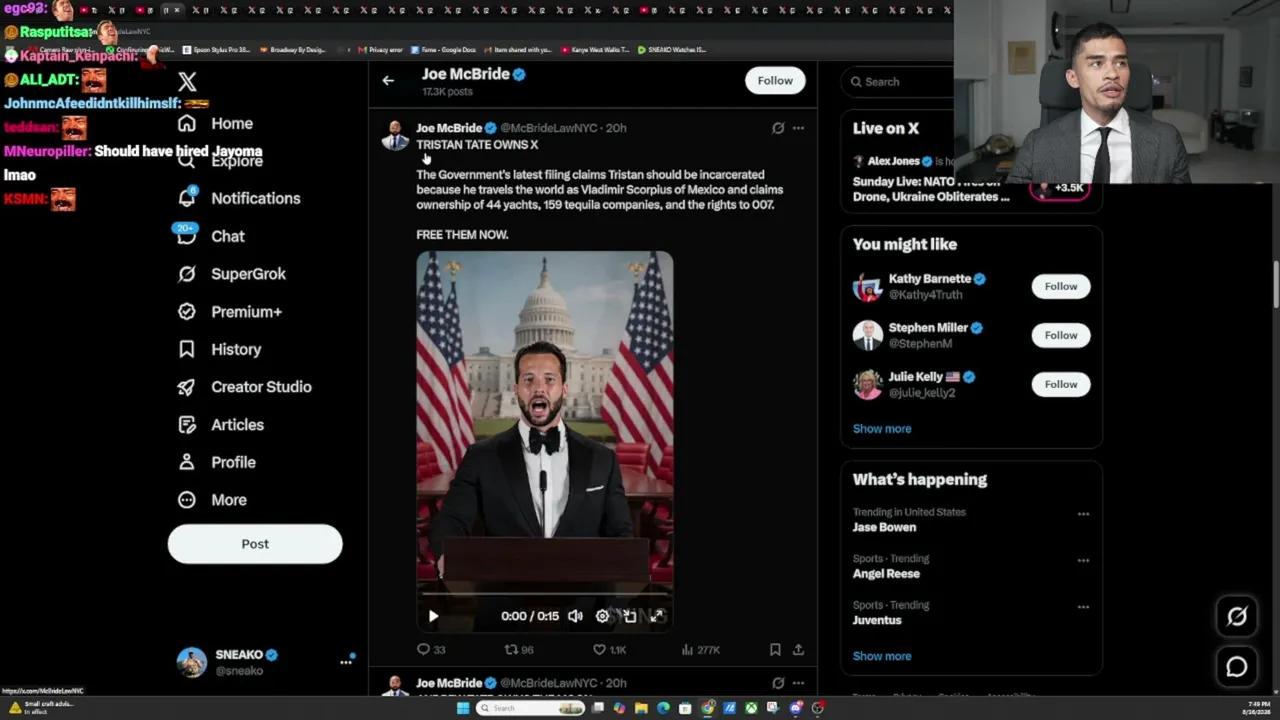Click the Windows taskbar search box

tap(531, 708)
